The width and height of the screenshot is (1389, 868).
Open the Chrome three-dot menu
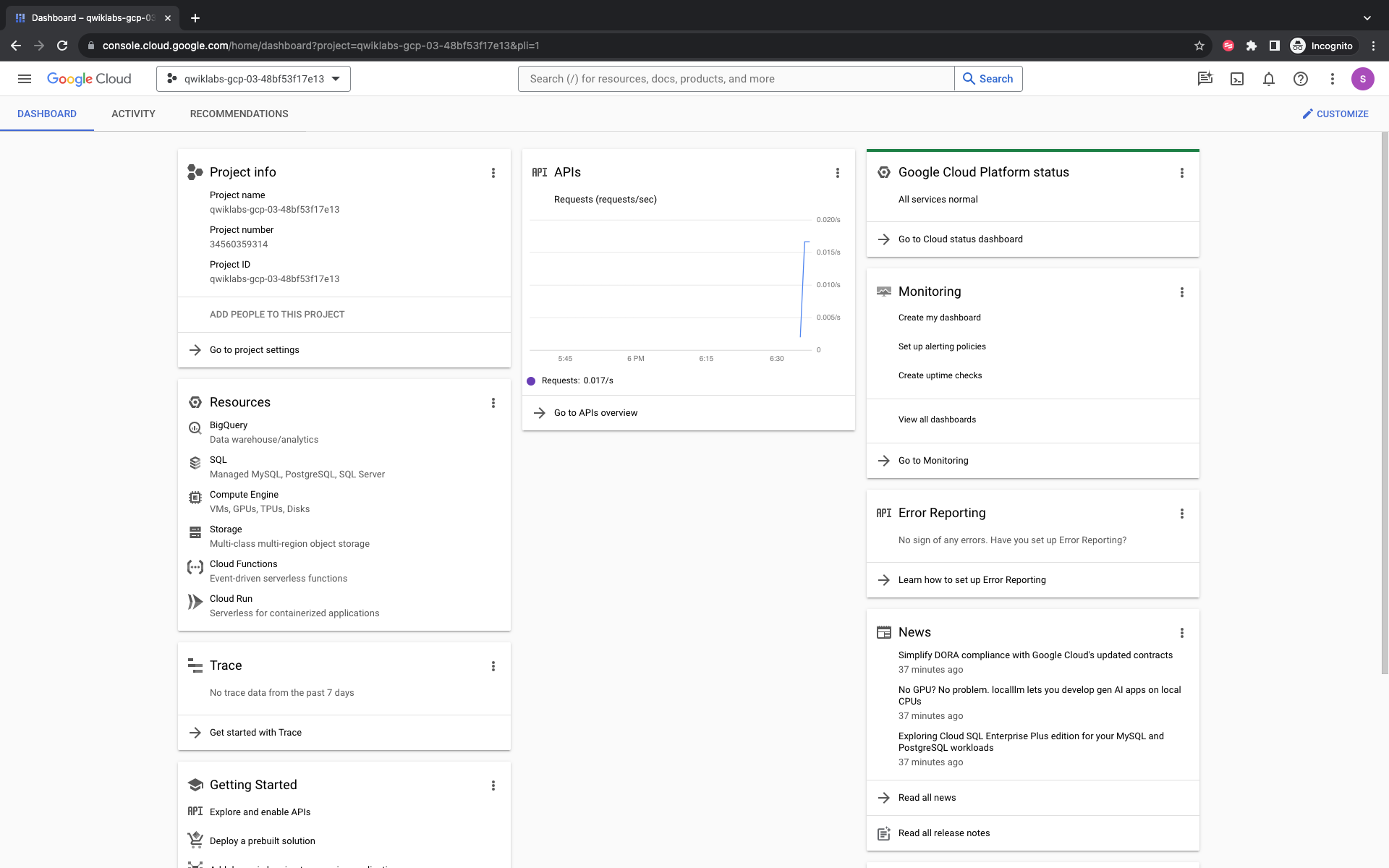click(1374, 46)
